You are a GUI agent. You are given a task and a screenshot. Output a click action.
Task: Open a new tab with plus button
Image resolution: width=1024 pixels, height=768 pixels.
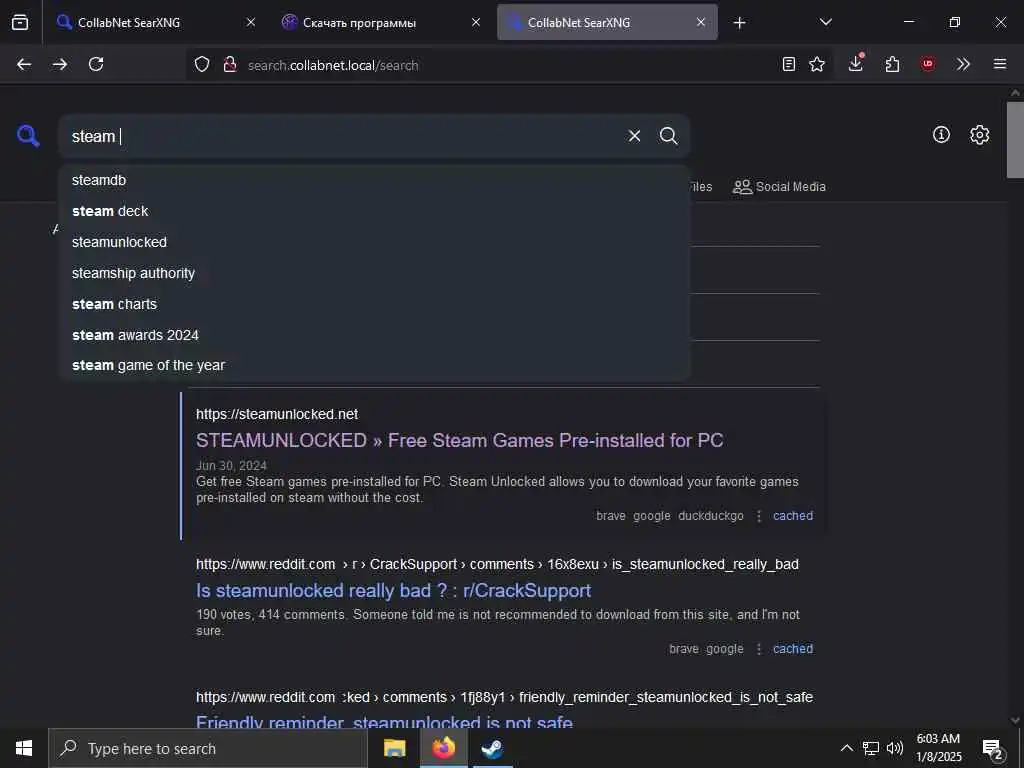tap(739, 23)
